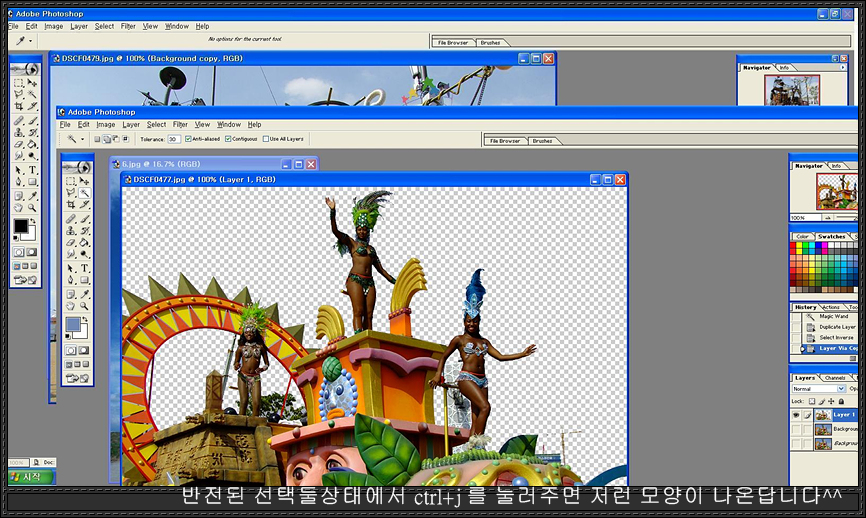Select the Rectangular Marquee tool in outer toolbox
Viewport: 866px width, 518px height.
[x=19, y=82]
